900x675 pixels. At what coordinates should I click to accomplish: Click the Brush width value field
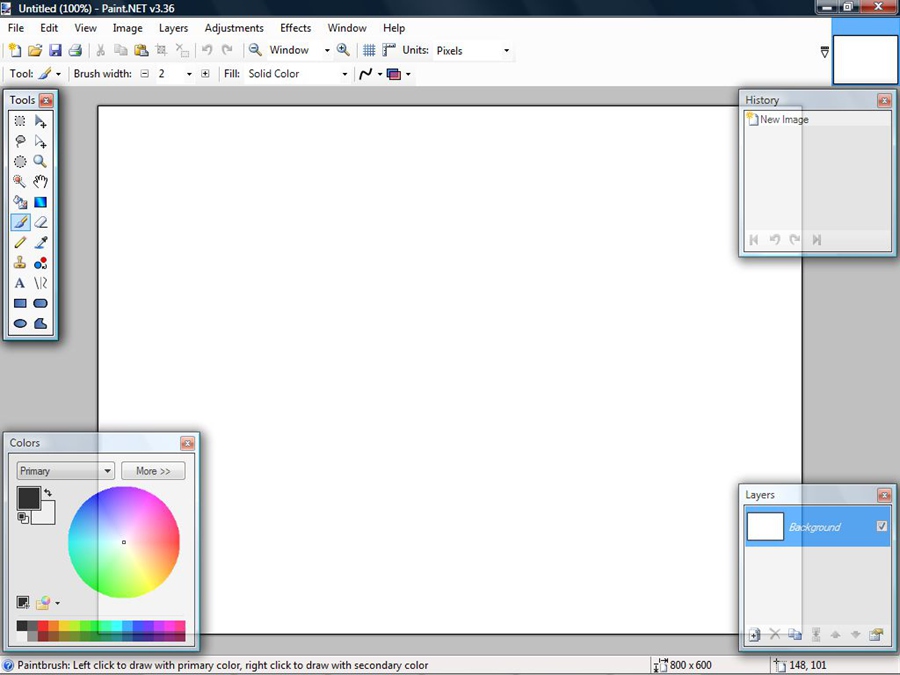pos(169,73)
